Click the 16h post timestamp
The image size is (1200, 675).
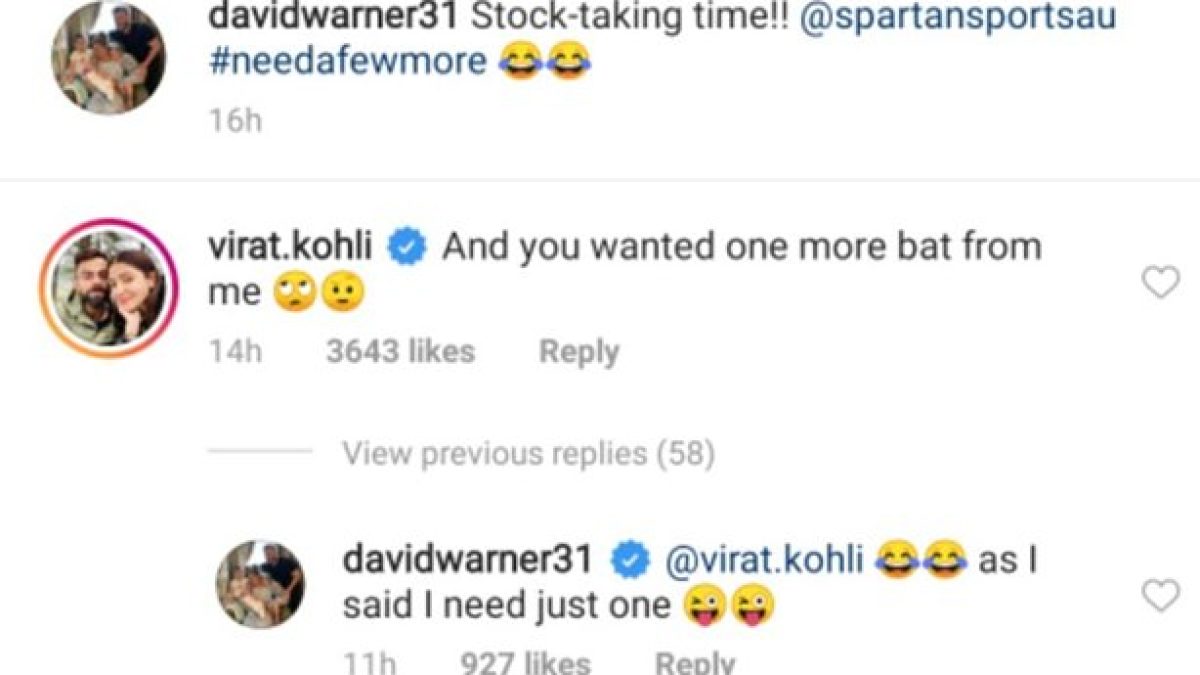pos(234,121)
